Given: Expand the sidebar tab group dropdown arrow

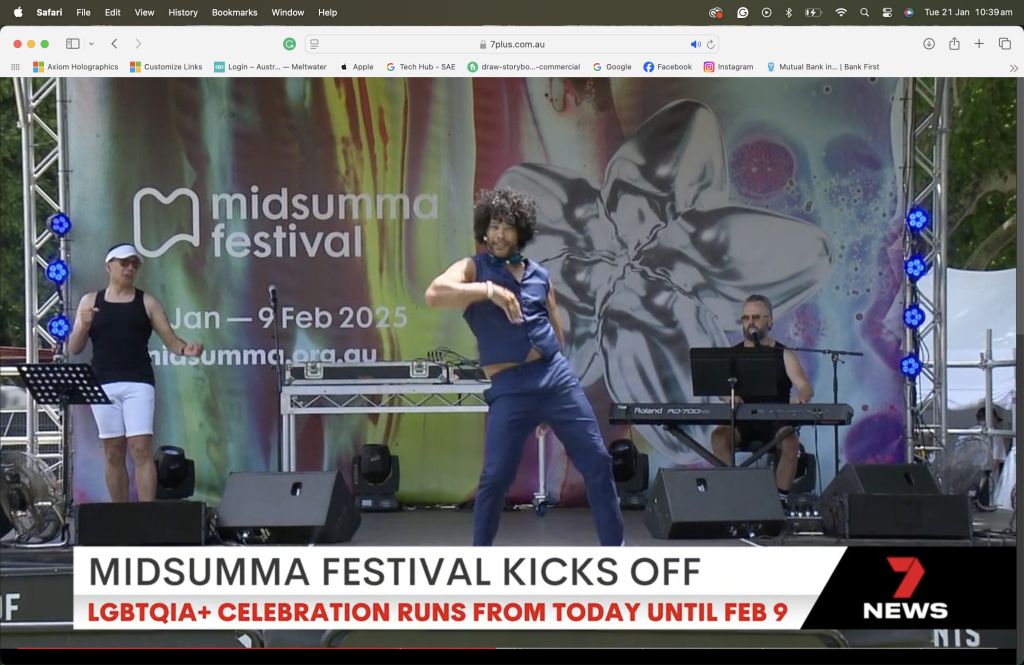Looking at the screenshot, I should (x=91, y=44).
